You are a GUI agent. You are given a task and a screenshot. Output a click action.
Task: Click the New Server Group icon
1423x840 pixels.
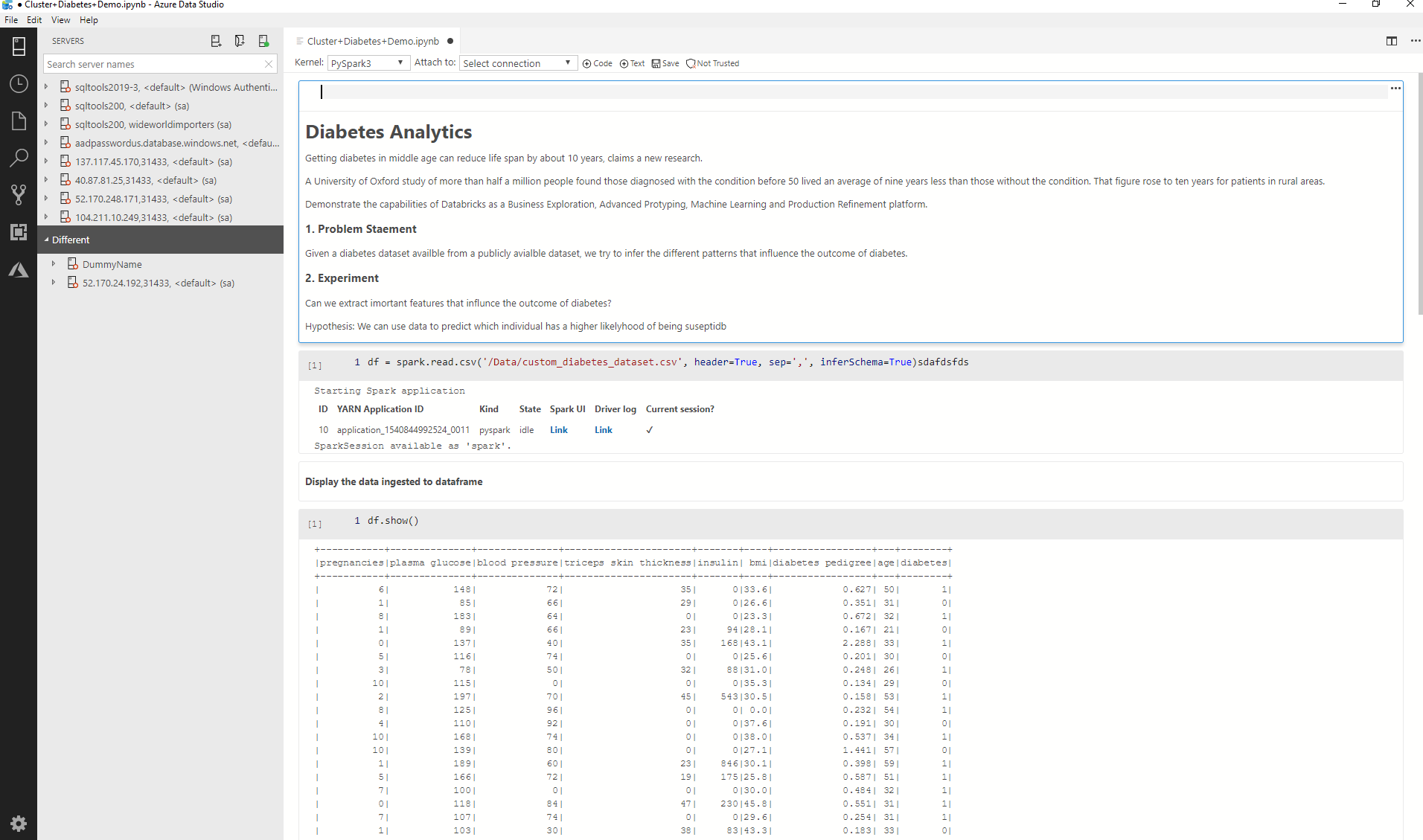pos(240,41)
